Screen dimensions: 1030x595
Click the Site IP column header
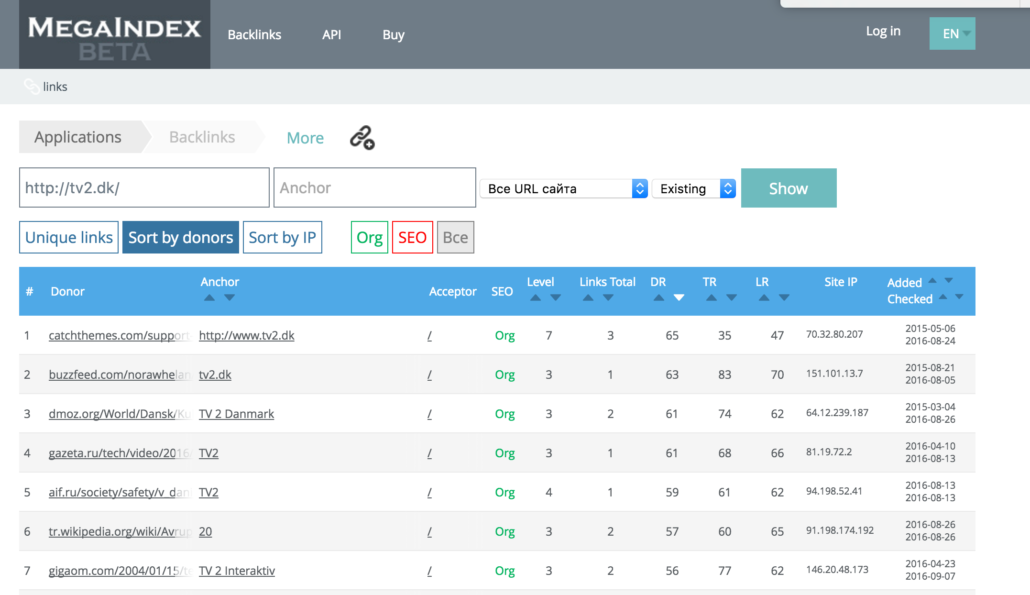pos(841,282)
